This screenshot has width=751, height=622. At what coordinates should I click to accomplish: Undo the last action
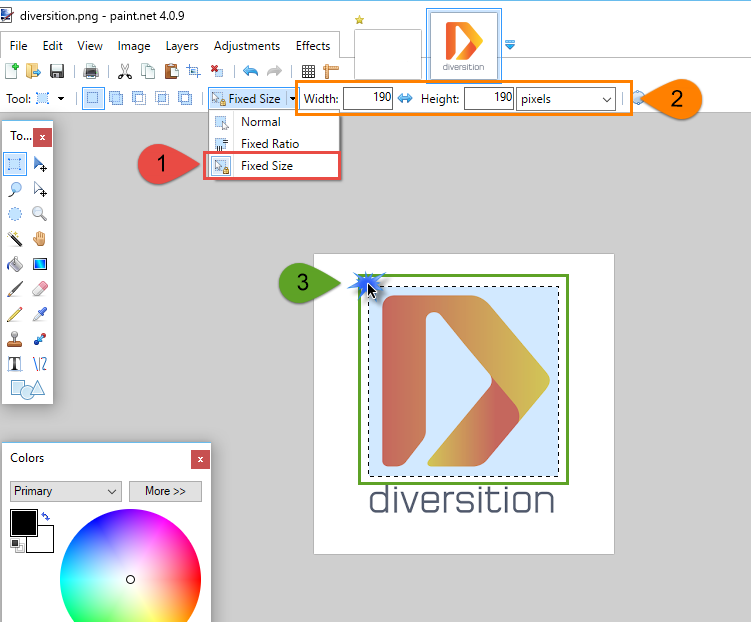[x=250, y=71]
